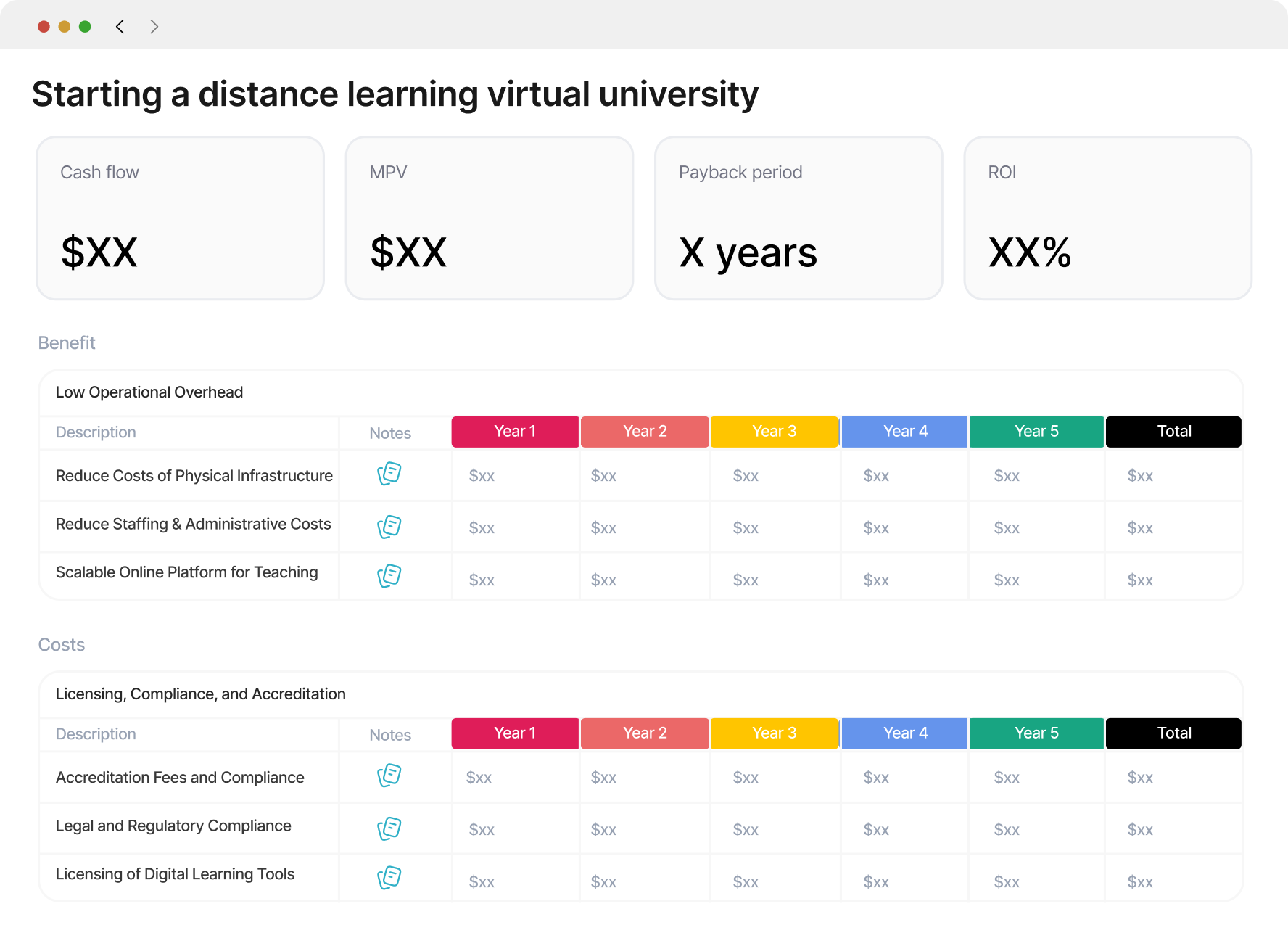
Task: Click Year 5 header in Benefit table
Action: coord(1036,432)
